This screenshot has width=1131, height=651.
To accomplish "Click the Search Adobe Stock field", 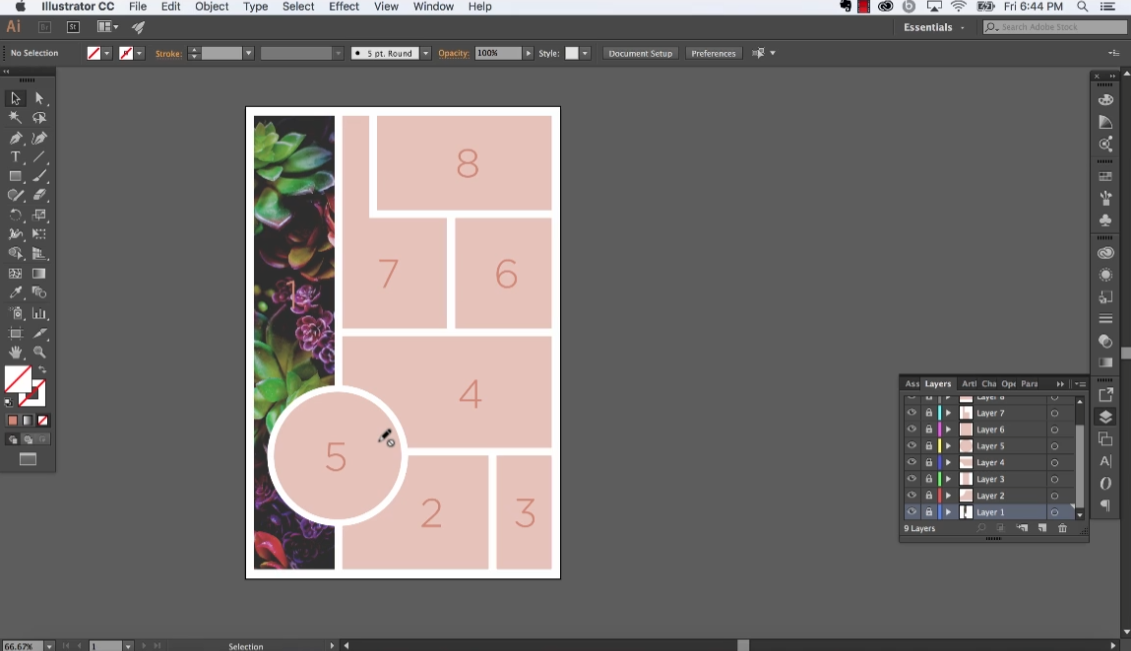I will 1054,27.
